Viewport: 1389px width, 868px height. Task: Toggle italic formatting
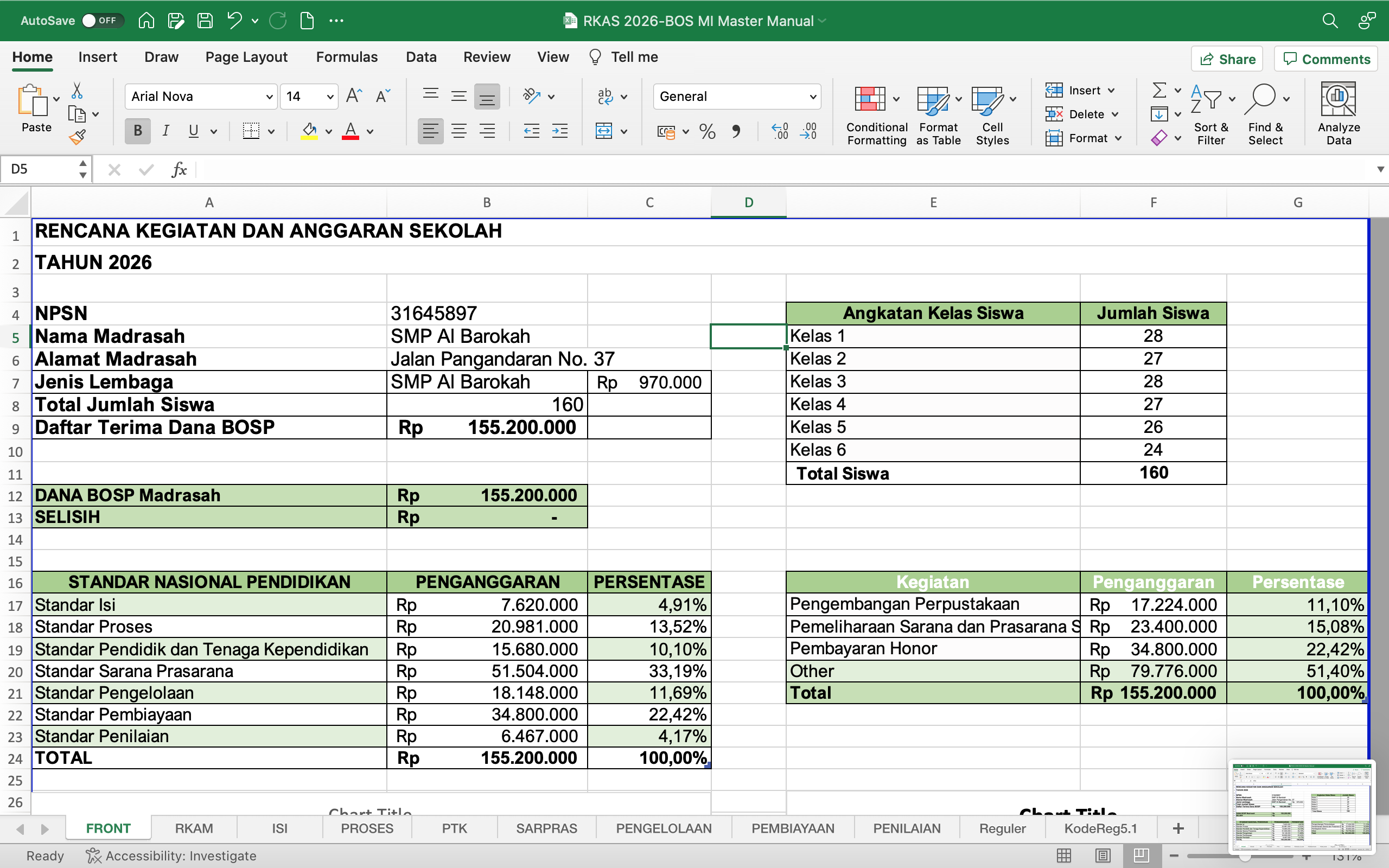165,131
